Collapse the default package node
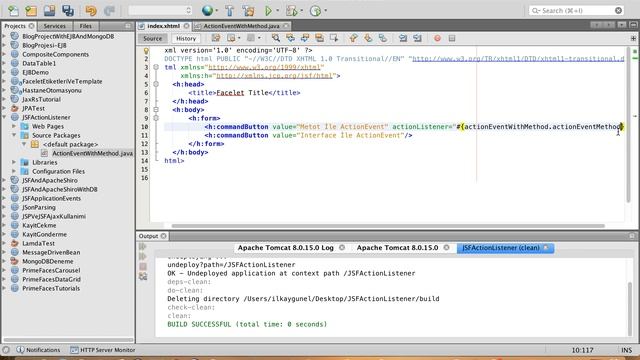The image size is (640, 360). point(24,144)
